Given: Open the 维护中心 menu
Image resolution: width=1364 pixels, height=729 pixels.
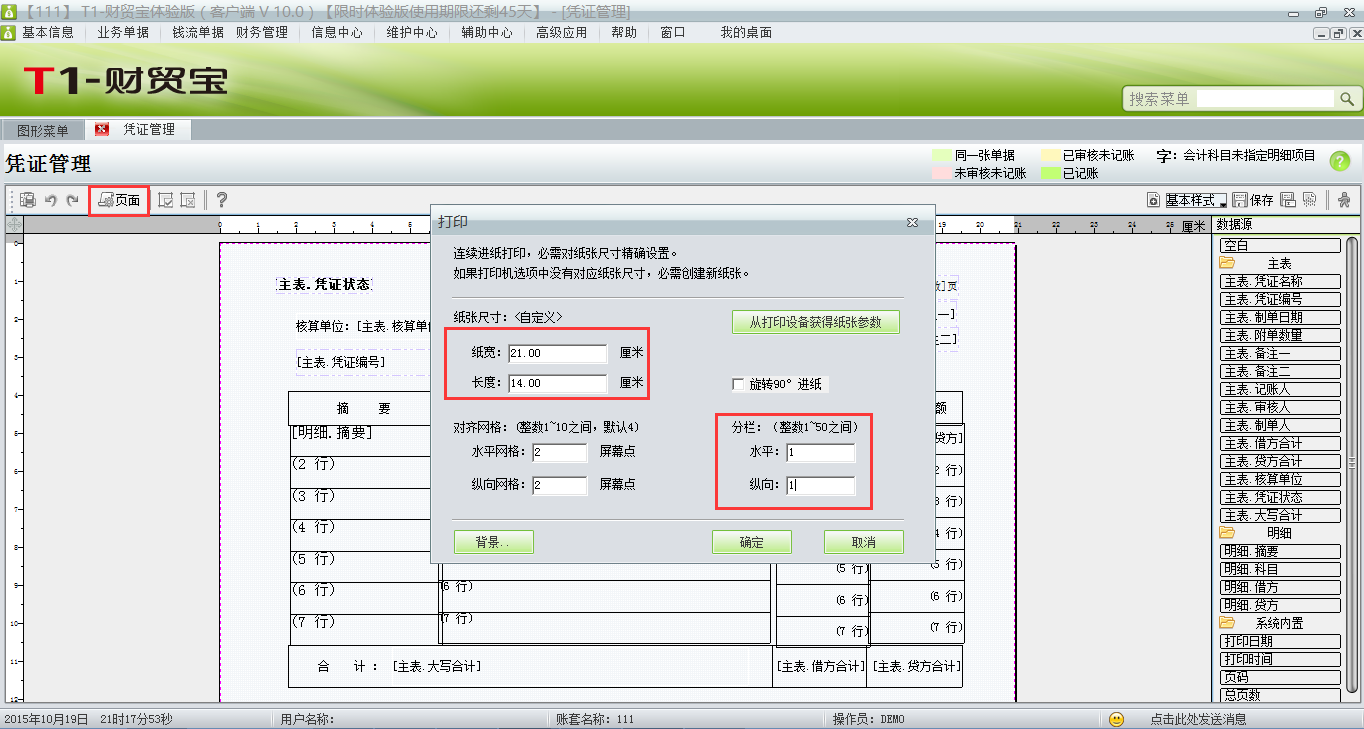Looking at the screenshot, I should coord(412,32).
